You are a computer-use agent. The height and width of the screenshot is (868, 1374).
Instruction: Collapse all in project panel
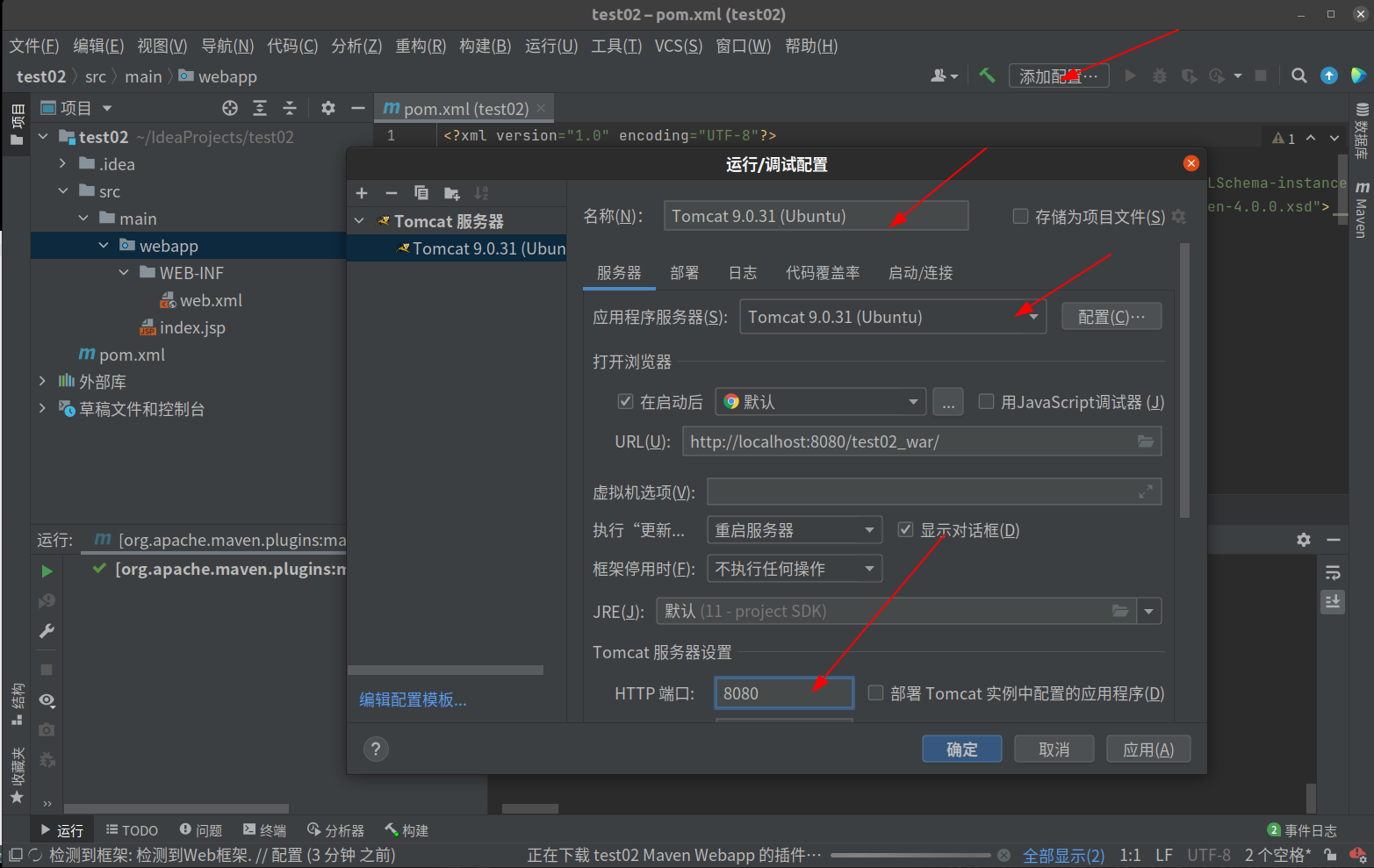pyautogui.click(x=290, y=108)
